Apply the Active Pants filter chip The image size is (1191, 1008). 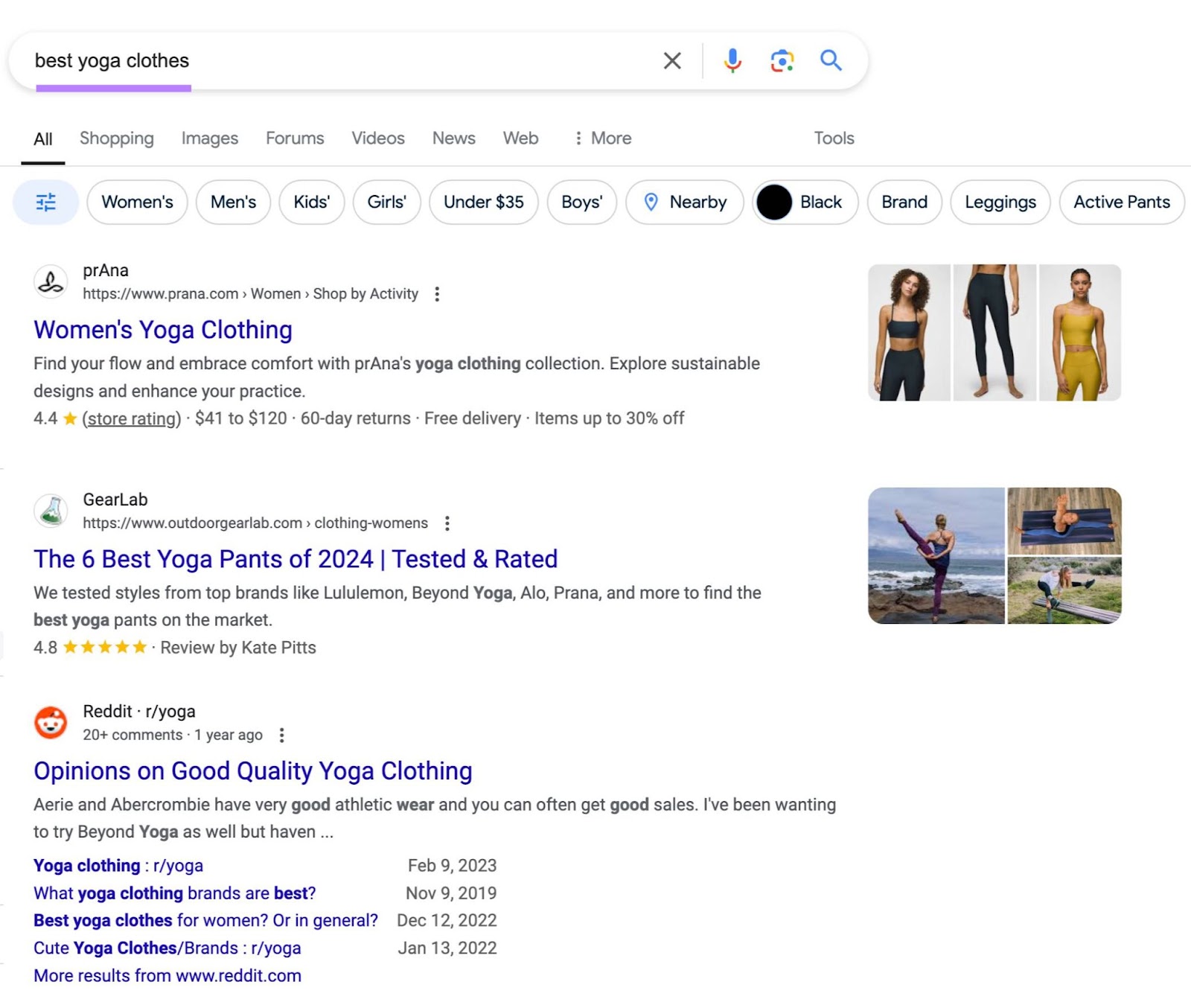(x=1122, y=202)
